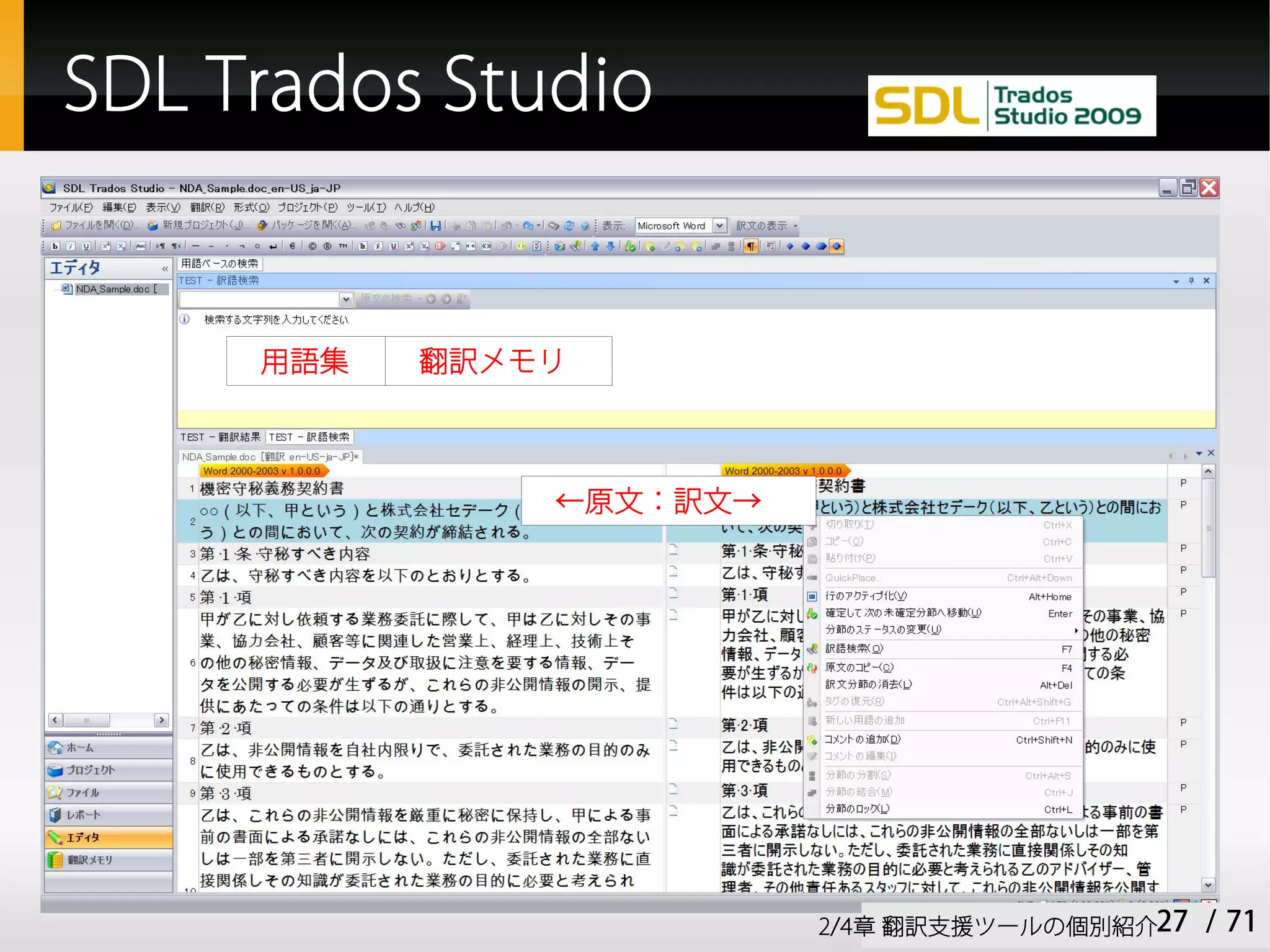Viewport: 1270px width, 952px height.
Task: Click the document status icon beside segment 3
Action: pos(673,549)
